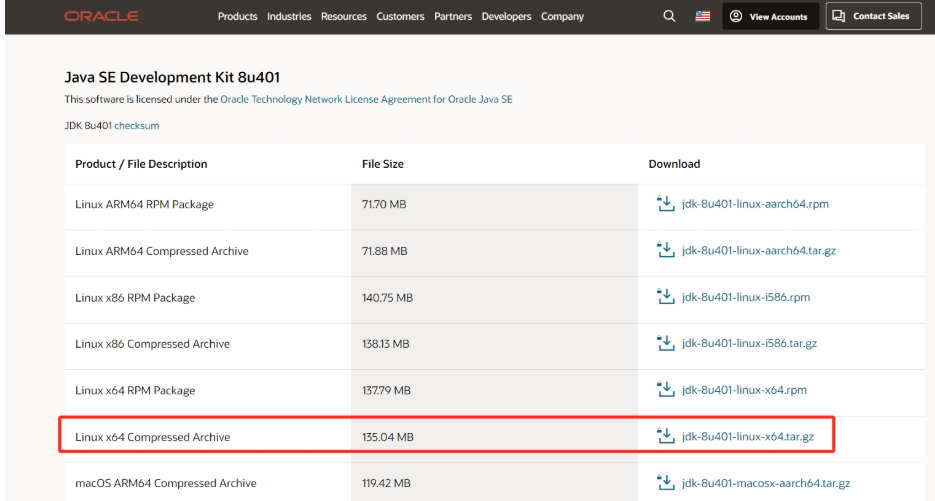This screenshot has height=501, width=935.
Task: Click the download icon for jdk-8u401-macosx-aarch64.tar.gz
Action: [x=665, y=483]
